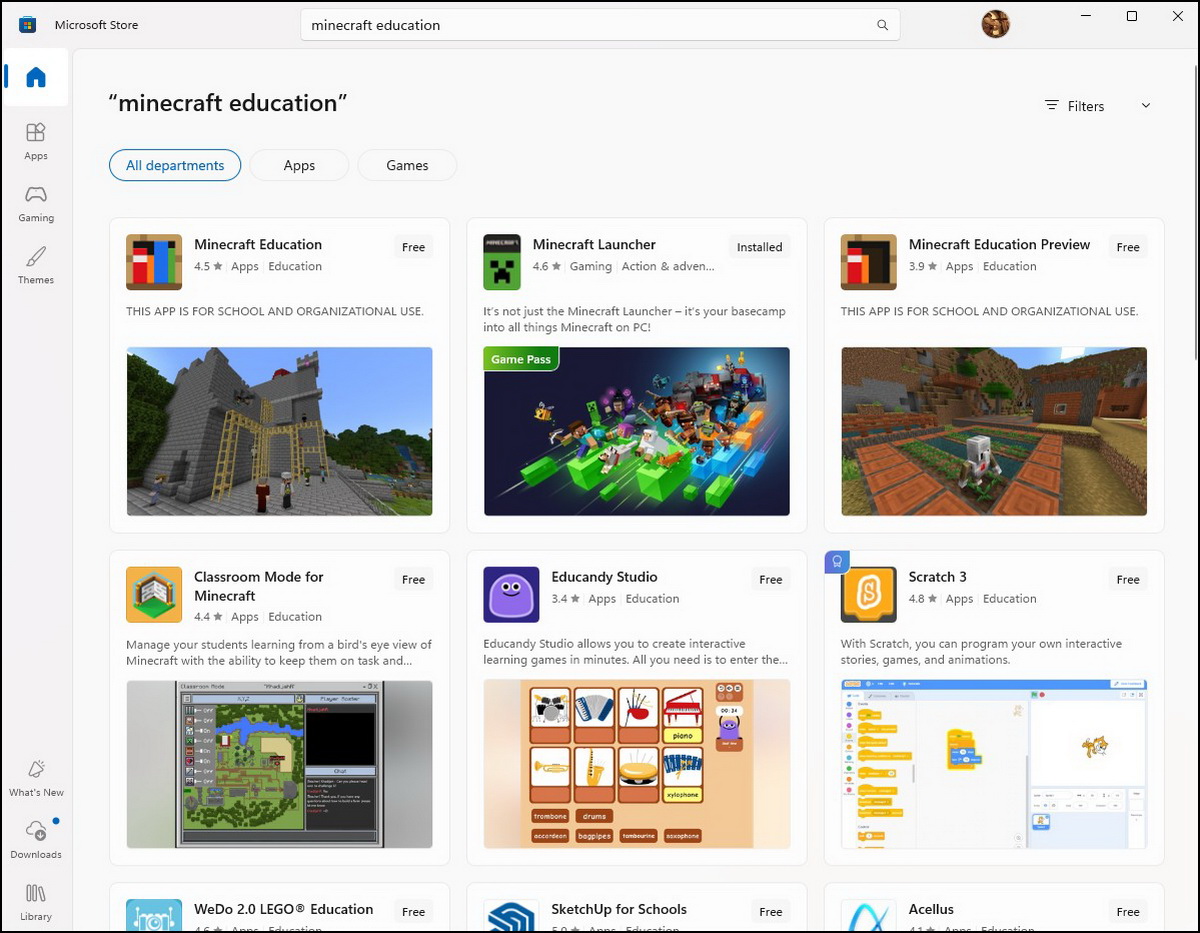Image resolution: width=1200 pixels, height=933 pixels.
Task: Click the badge ribbon on Scratch 3 card
Action: pos(837,562)
